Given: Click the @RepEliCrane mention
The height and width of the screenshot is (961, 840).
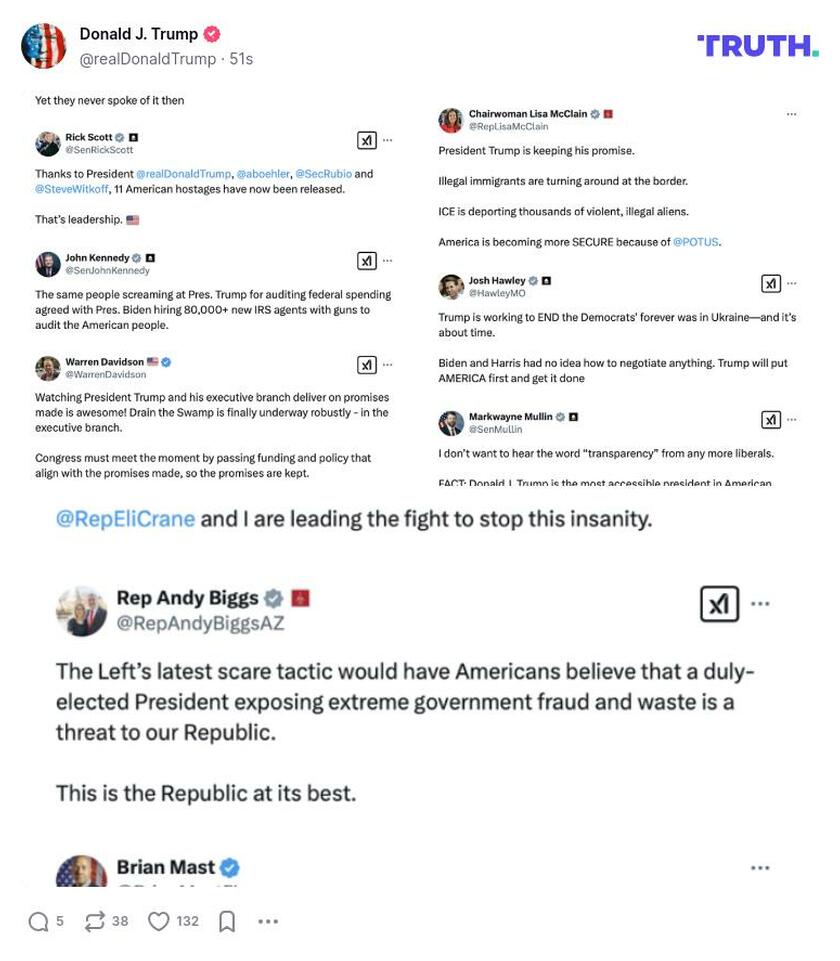Looking at the screenshot, I should point(126,519).
